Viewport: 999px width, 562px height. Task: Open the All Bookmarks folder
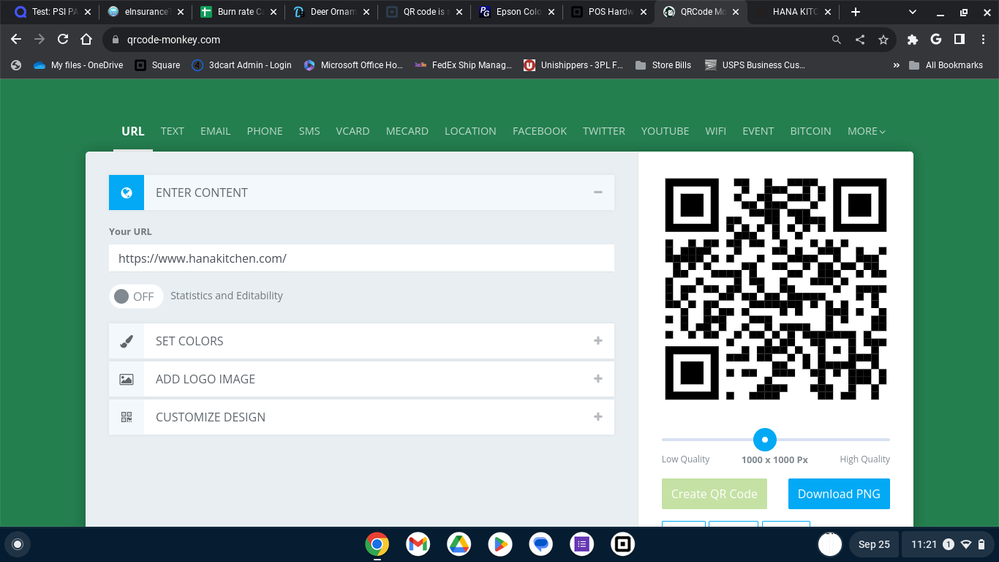[946, 65]
